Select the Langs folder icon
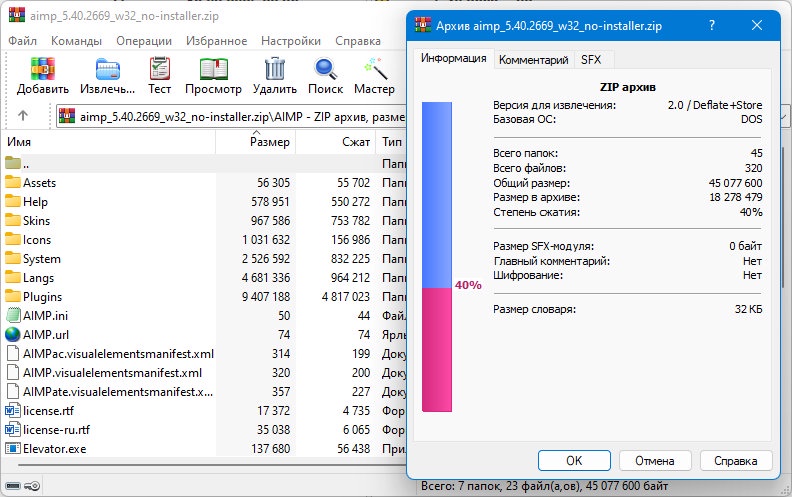This screenshot has width=792, height=497. pyautogui.click(x=13, y=277)
